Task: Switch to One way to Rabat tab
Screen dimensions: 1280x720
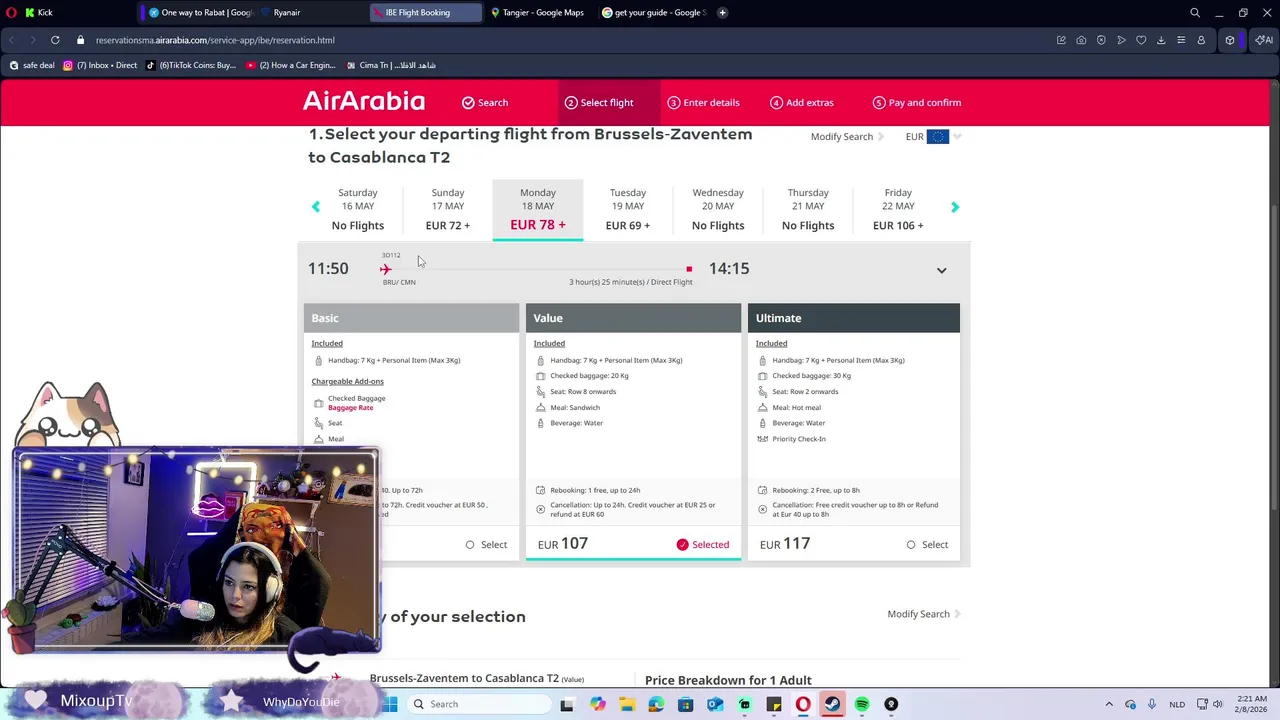Action: click(x=198, y=12)
